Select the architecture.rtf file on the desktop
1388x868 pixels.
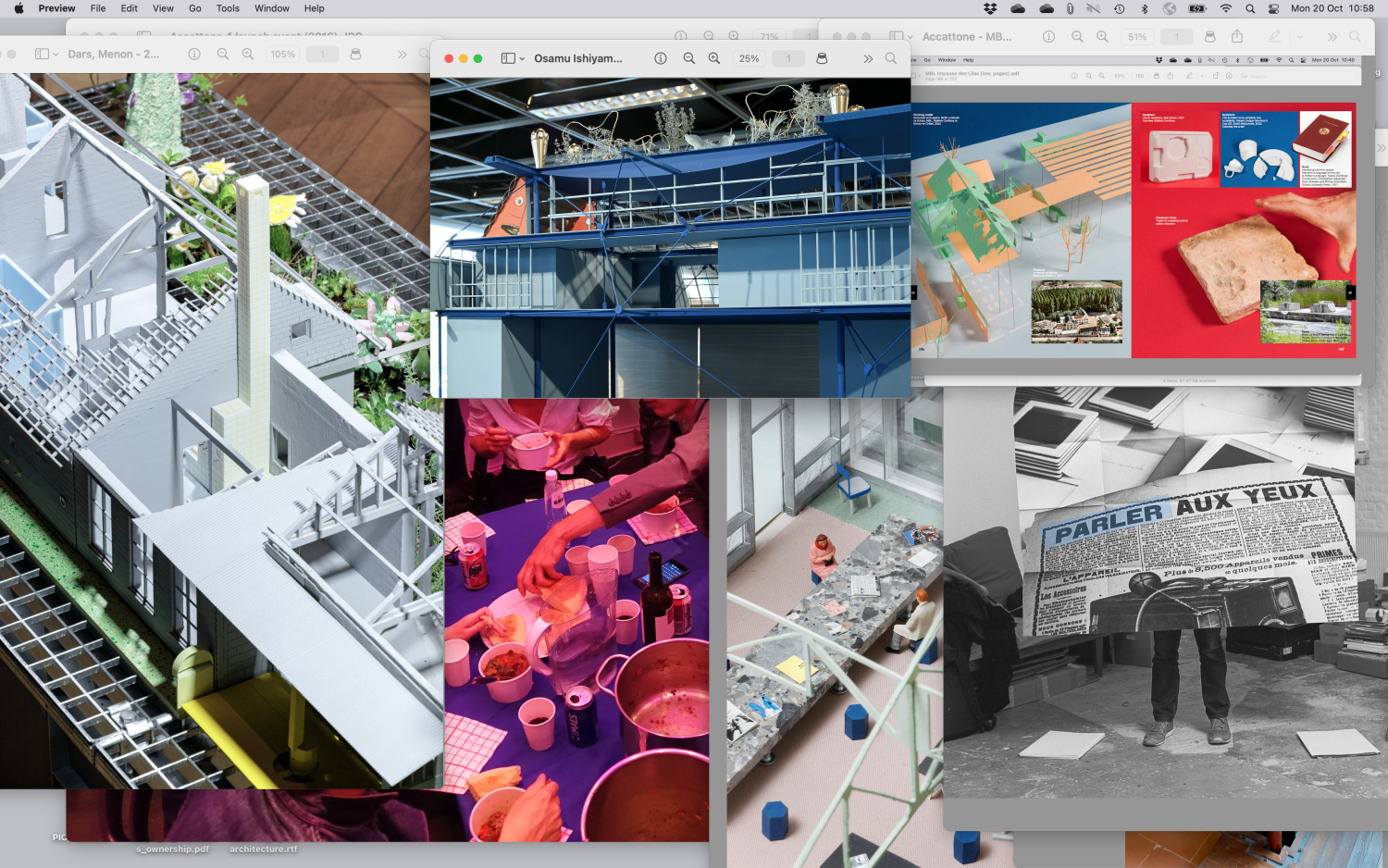[264, 849]
